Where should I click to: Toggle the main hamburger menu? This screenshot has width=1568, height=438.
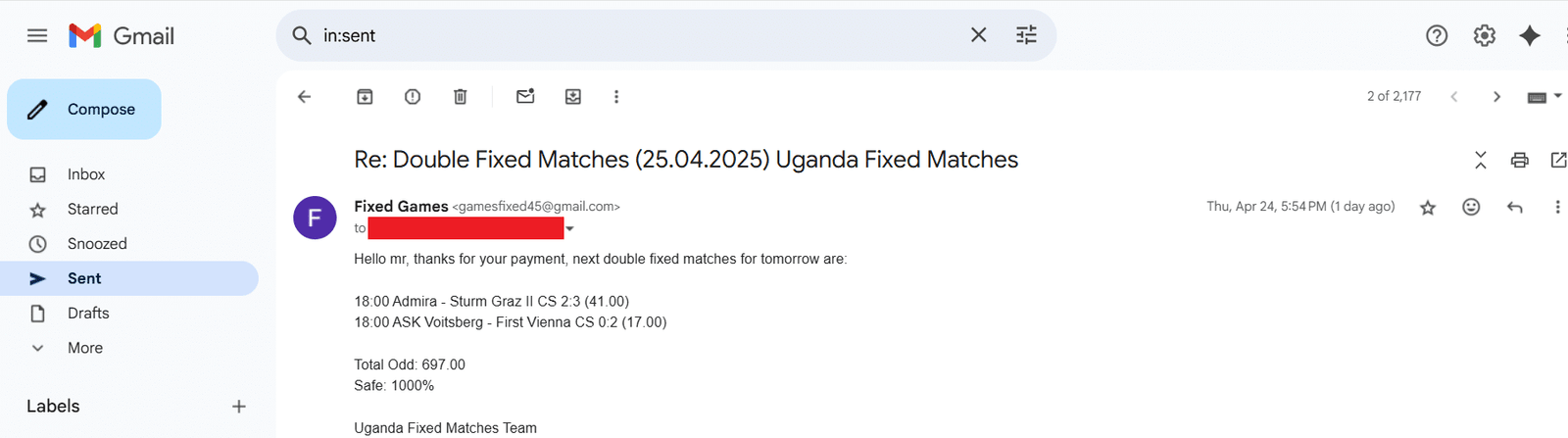(37, 35)
